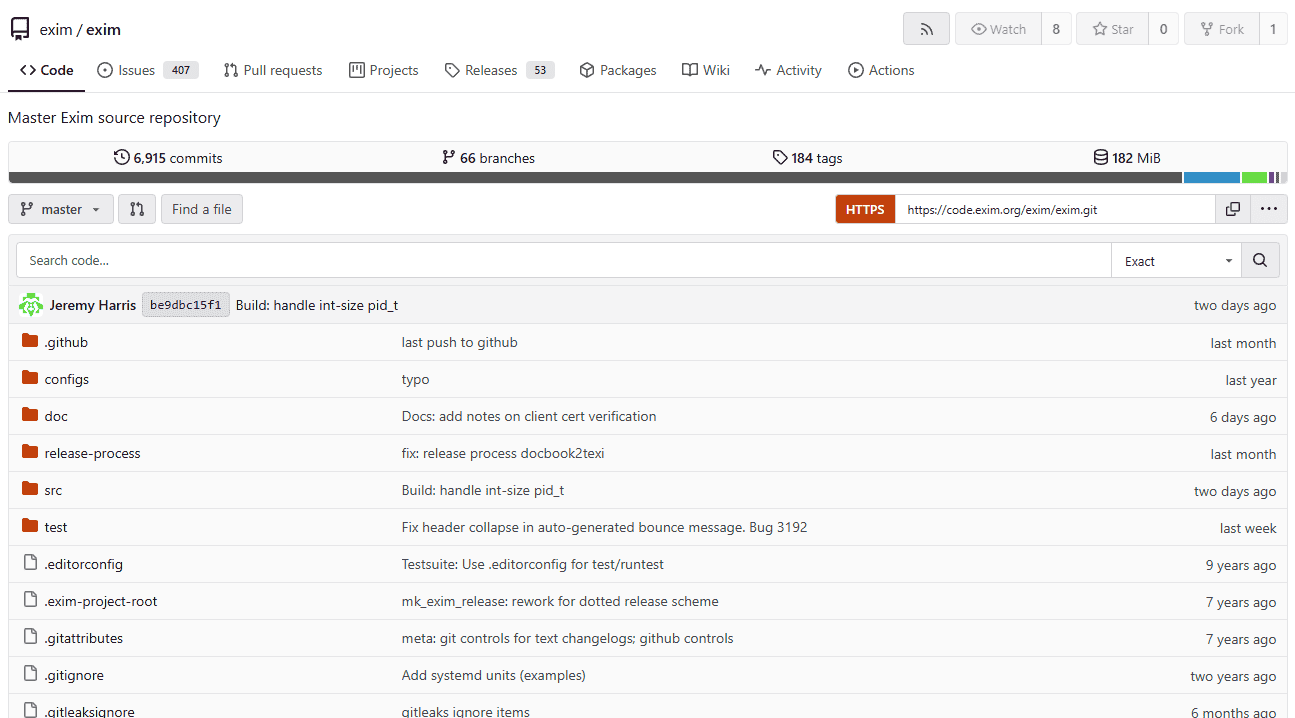View 6,915 commits link
This screenshot has width=1295, height=718.
(168, 158)
